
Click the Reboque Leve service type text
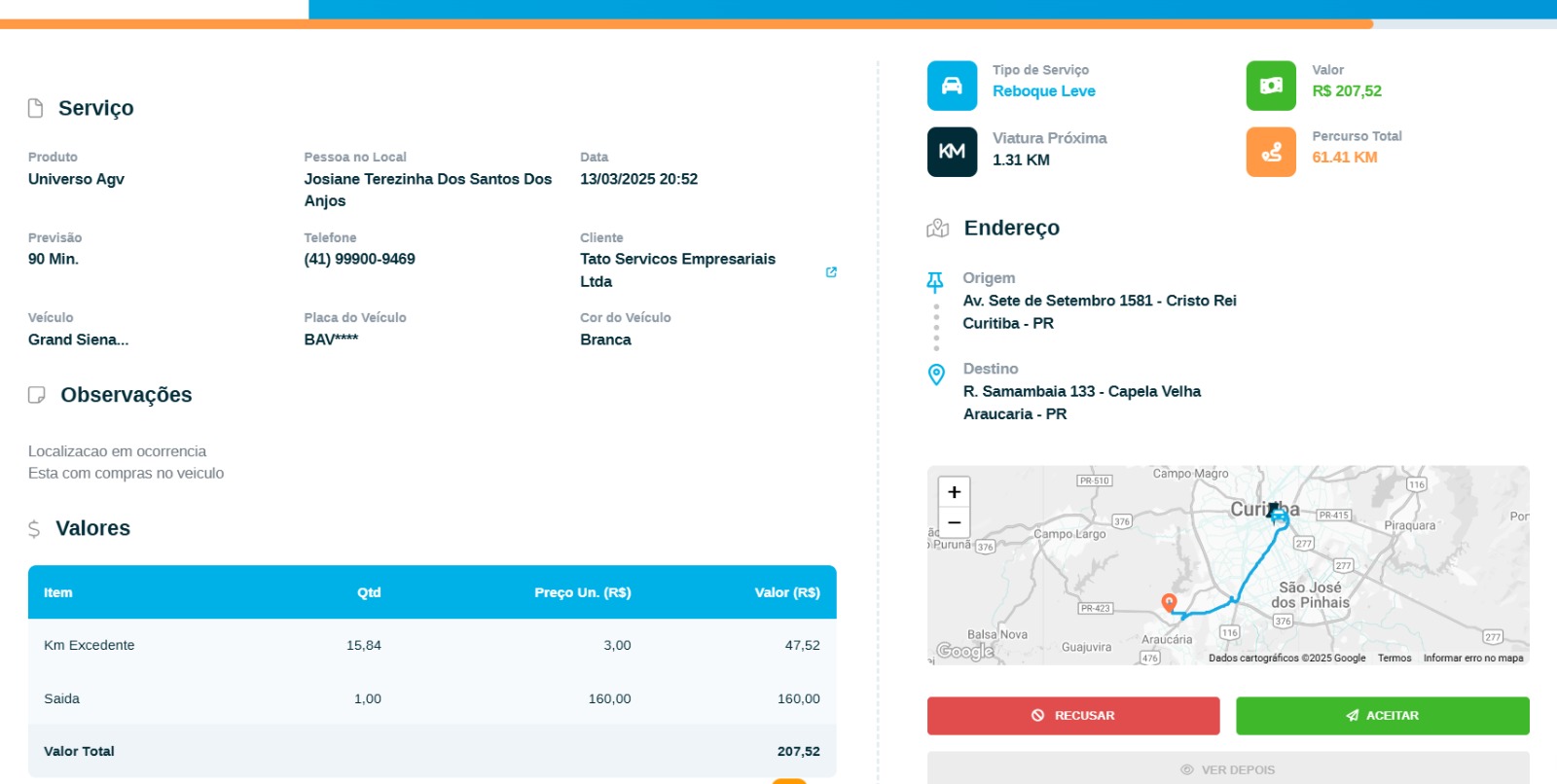point(1043,91)
